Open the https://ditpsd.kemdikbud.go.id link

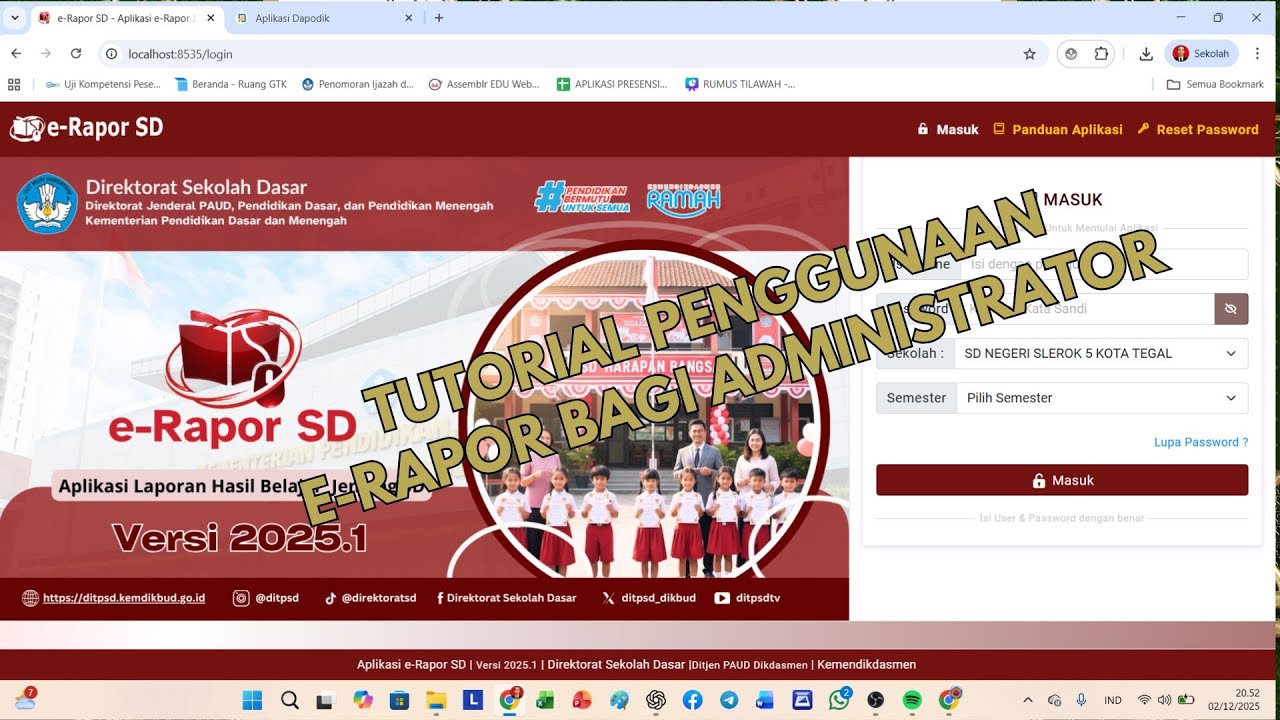pos(124,598)
